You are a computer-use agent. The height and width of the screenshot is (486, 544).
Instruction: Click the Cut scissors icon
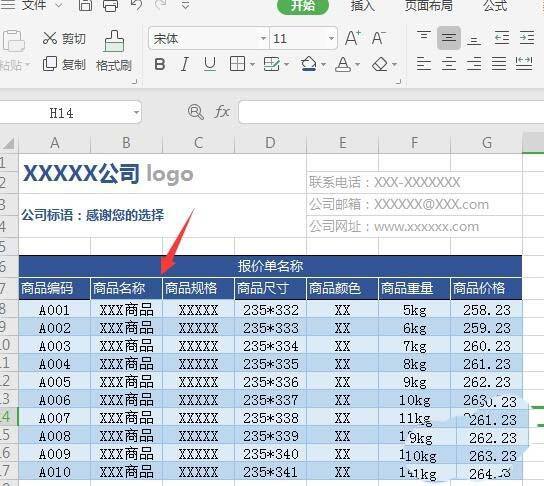[50, 38]
